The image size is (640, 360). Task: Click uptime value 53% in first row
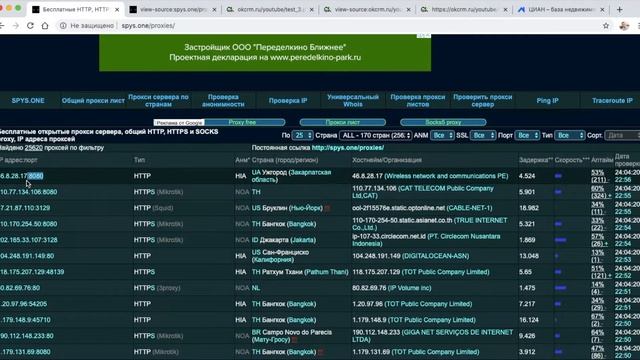point(597,173)
